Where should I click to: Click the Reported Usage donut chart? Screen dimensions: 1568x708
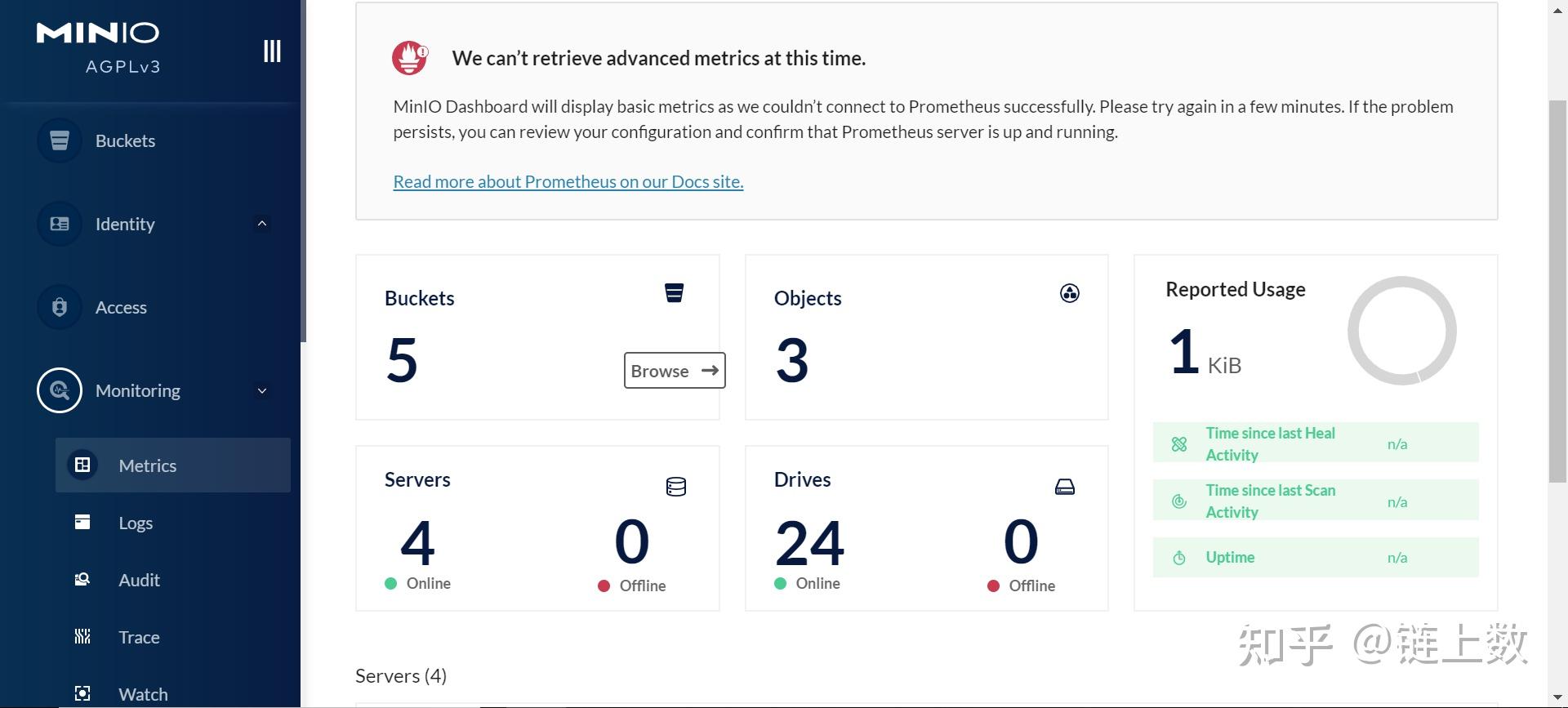point(1401,331)
